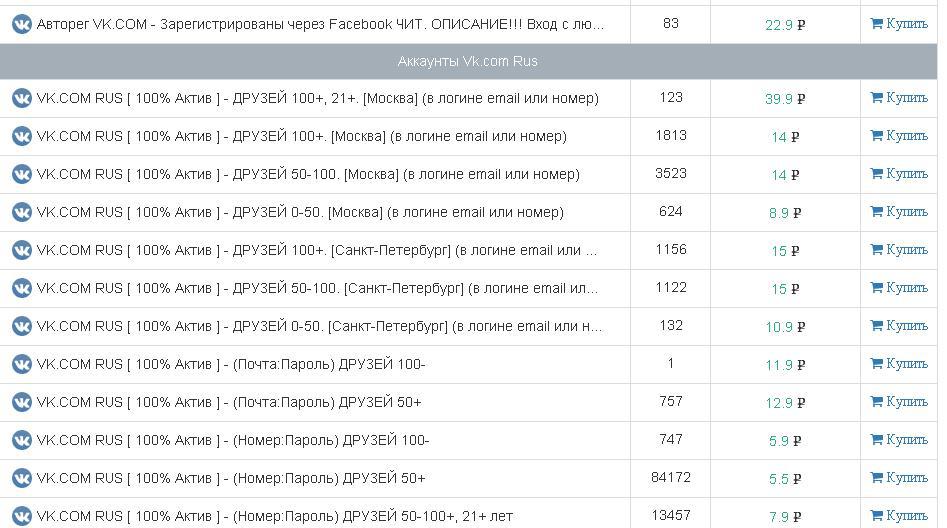
Task: Click the Аккаунты Vk.com Rus category header
Action: [x=467, y=61]
